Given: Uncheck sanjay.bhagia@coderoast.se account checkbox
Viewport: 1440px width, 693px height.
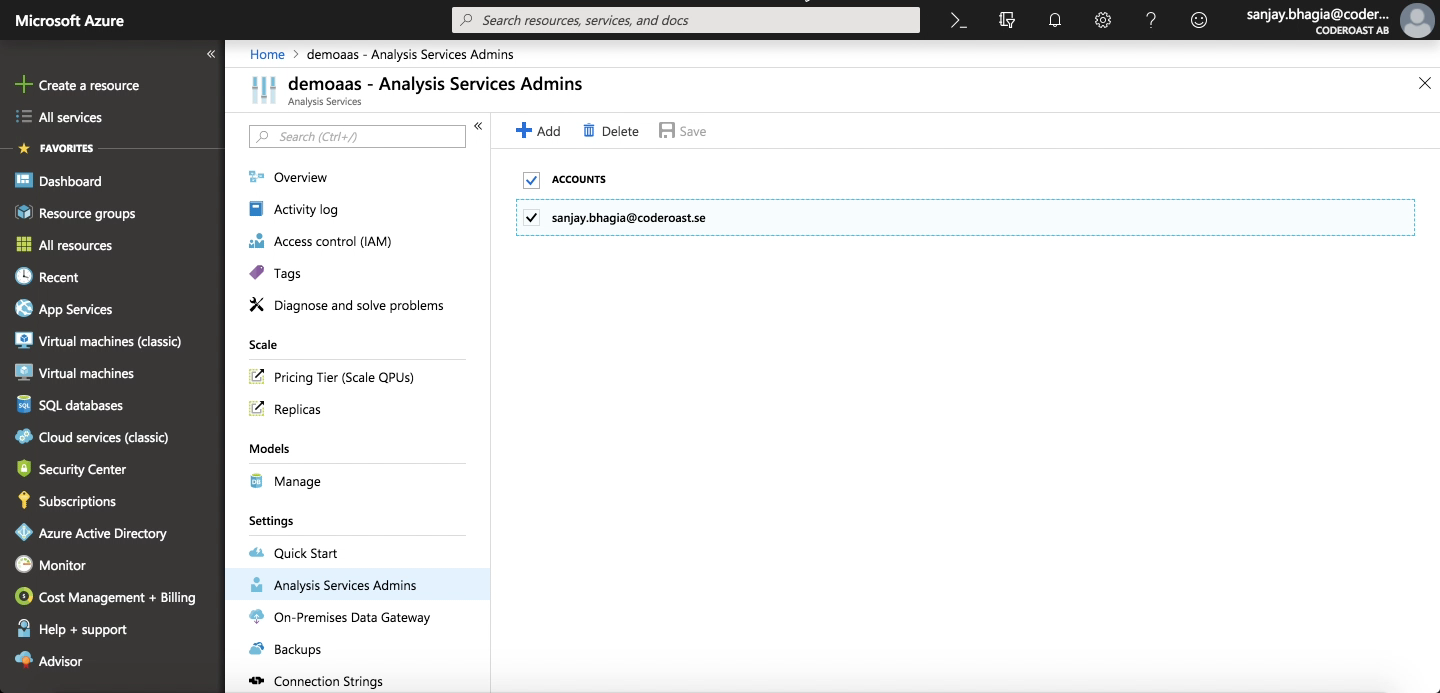Looking at the screenshot, I should 532,218.
